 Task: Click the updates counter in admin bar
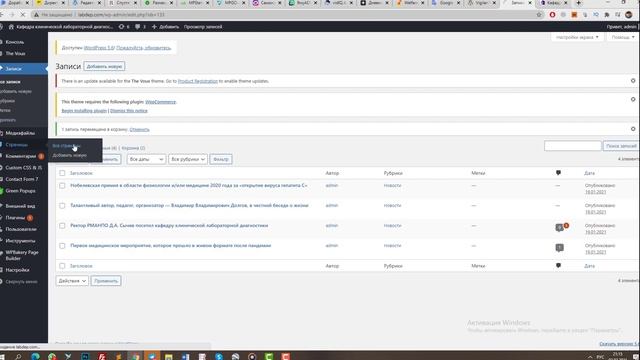124,27
